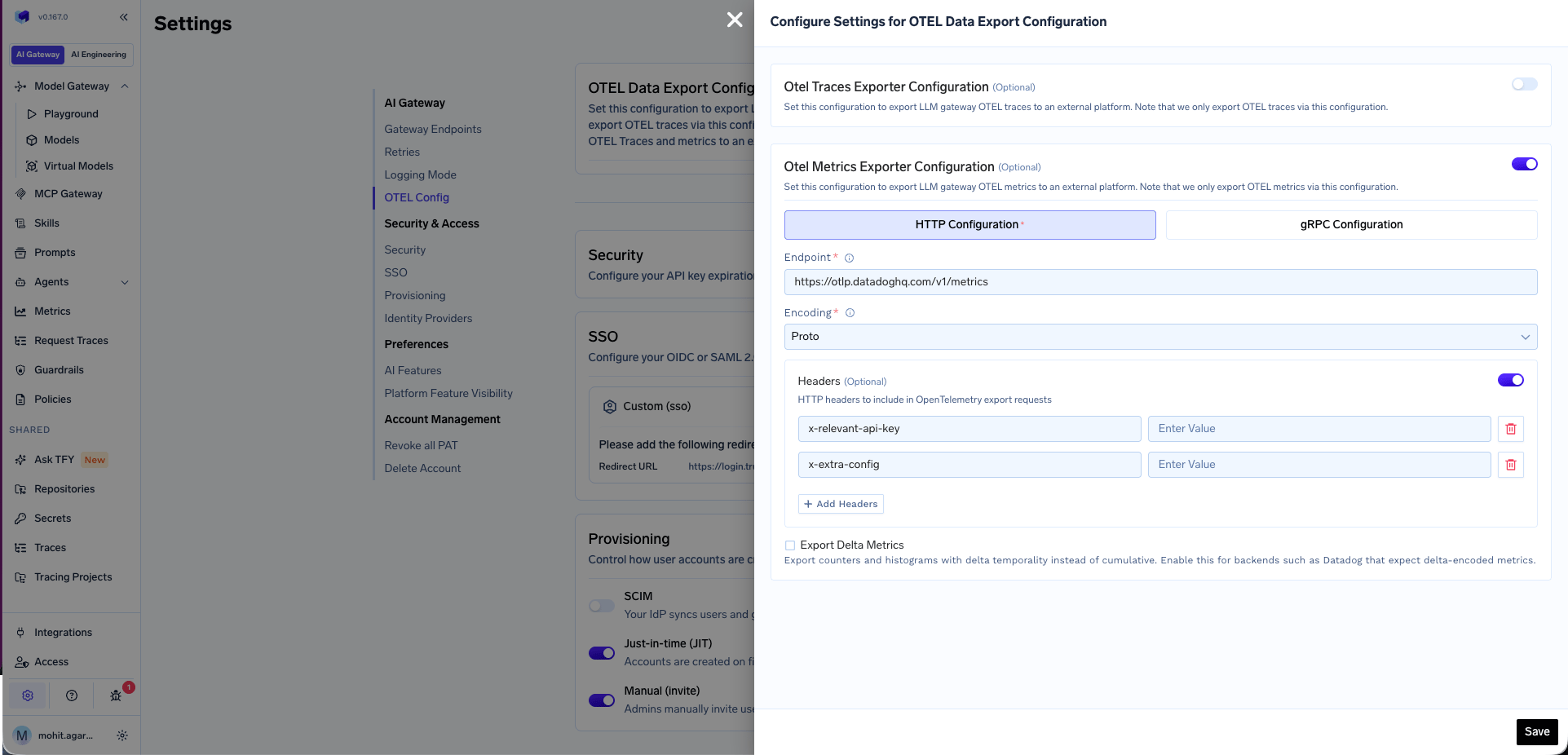Viewport: 1568px width, 755px height.
Task: Toggle the Just-in-time (JIT) switch
Action: coord(602,653)
